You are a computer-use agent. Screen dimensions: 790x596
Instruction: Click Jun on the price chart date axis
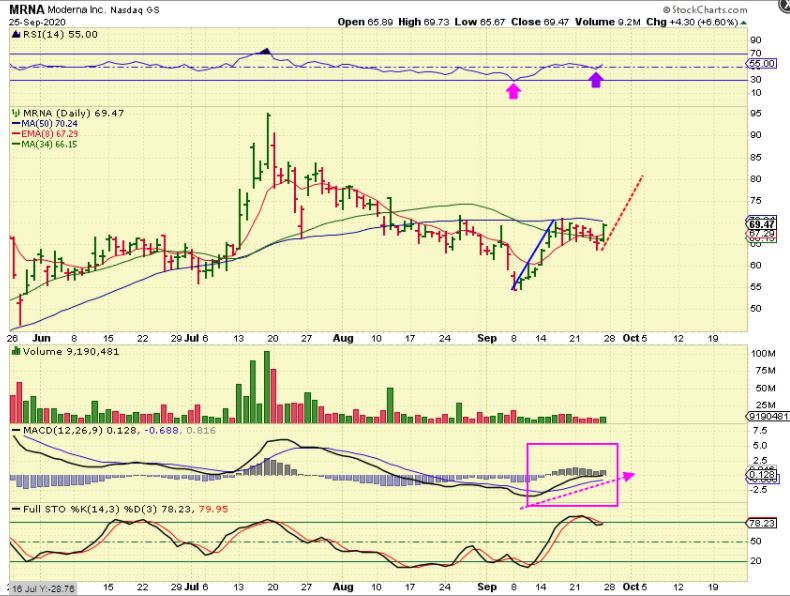click(41, 338)
